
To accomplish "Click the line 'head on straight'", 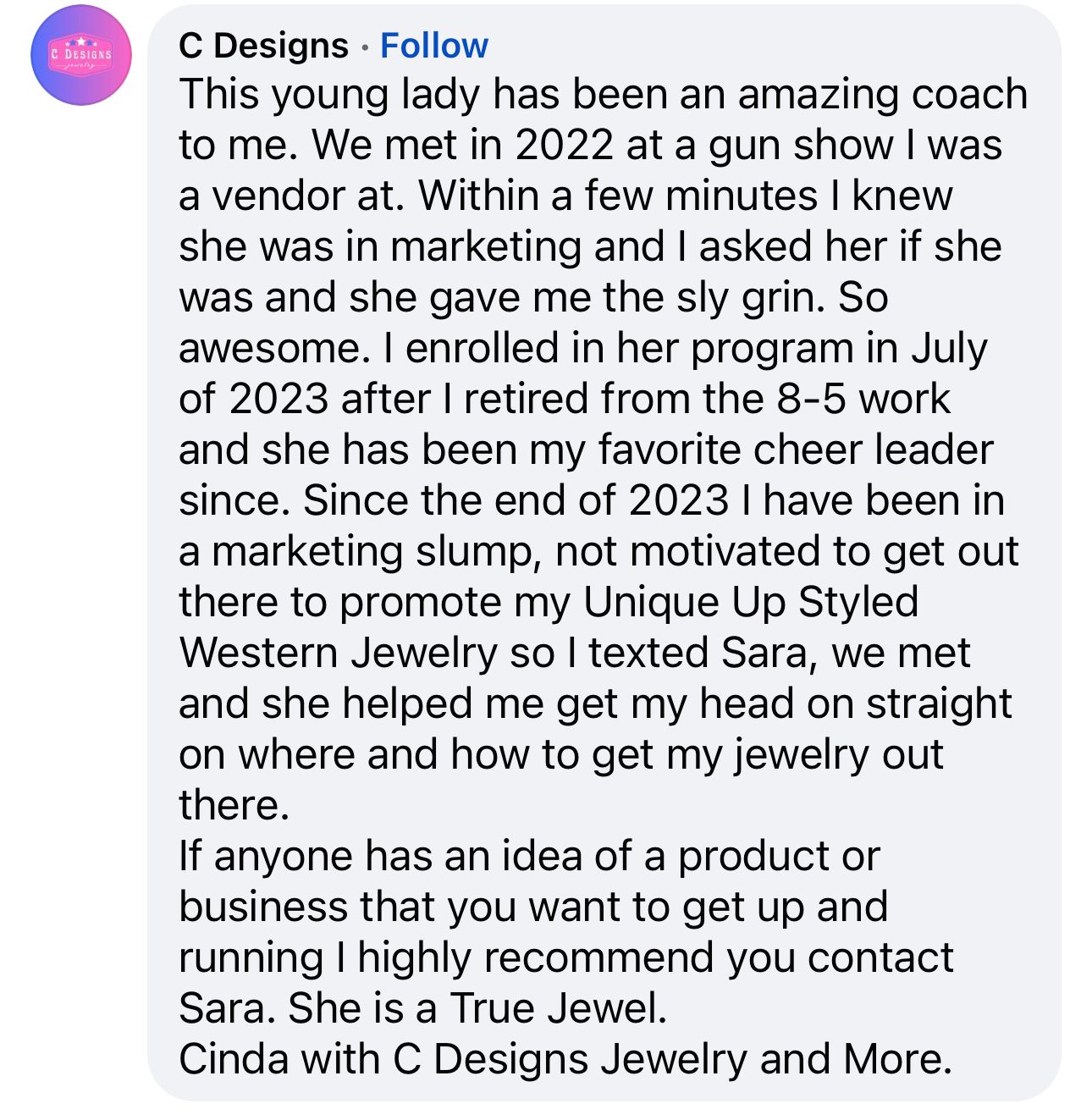I will tap(855, 703).
